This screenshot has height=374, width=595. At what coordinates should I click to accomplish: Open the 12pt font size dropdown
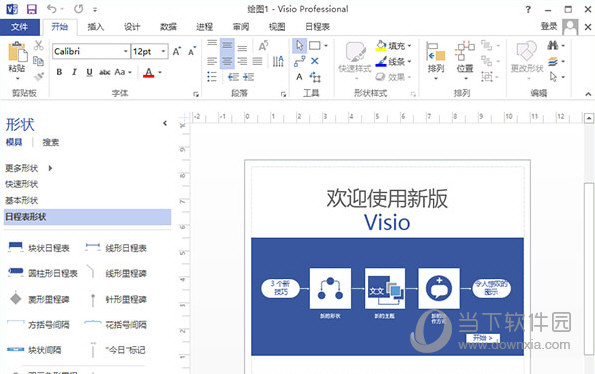163,51
